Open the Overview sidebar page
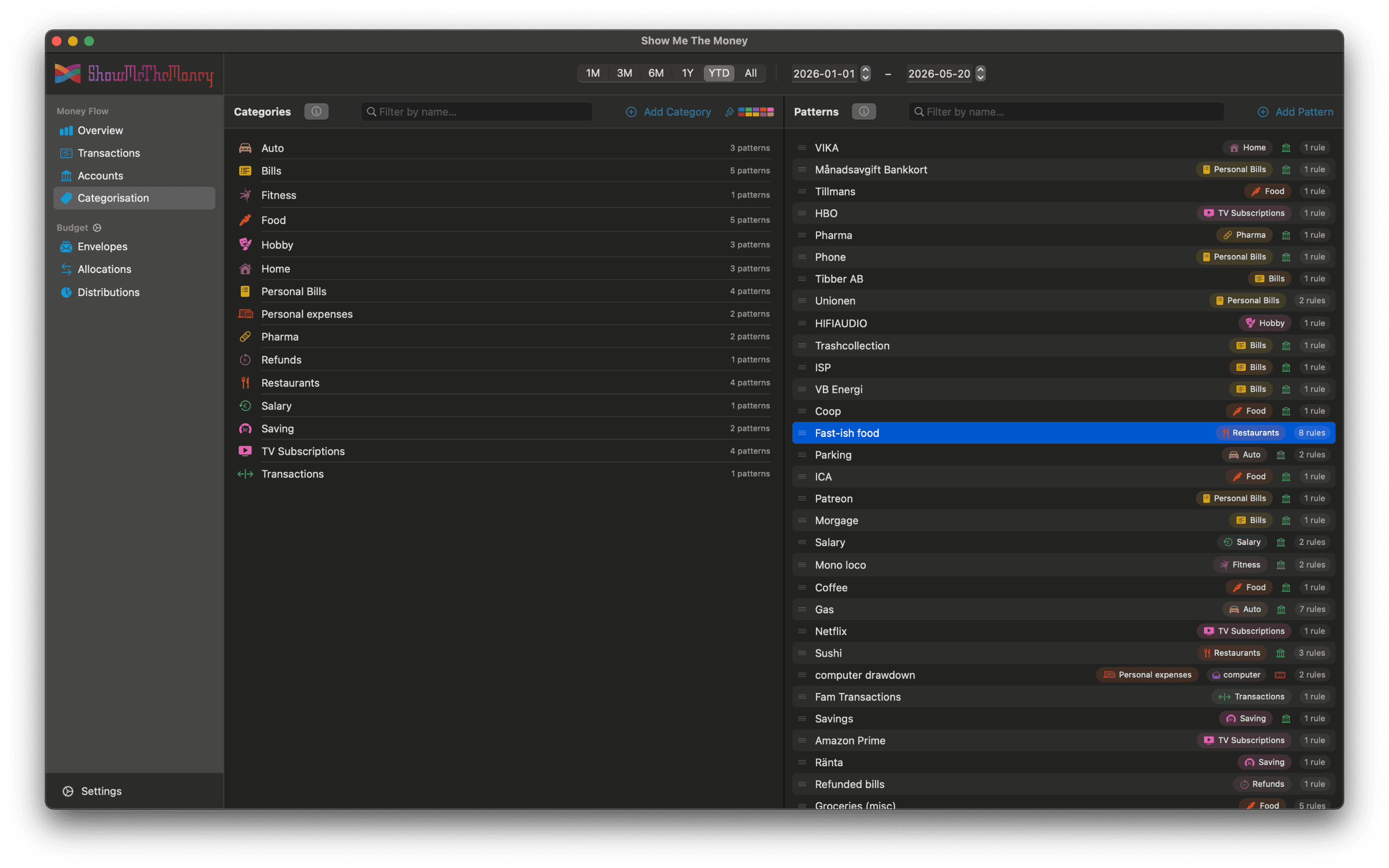Screen dimensions: 1389x868 [x=134, y=130]
